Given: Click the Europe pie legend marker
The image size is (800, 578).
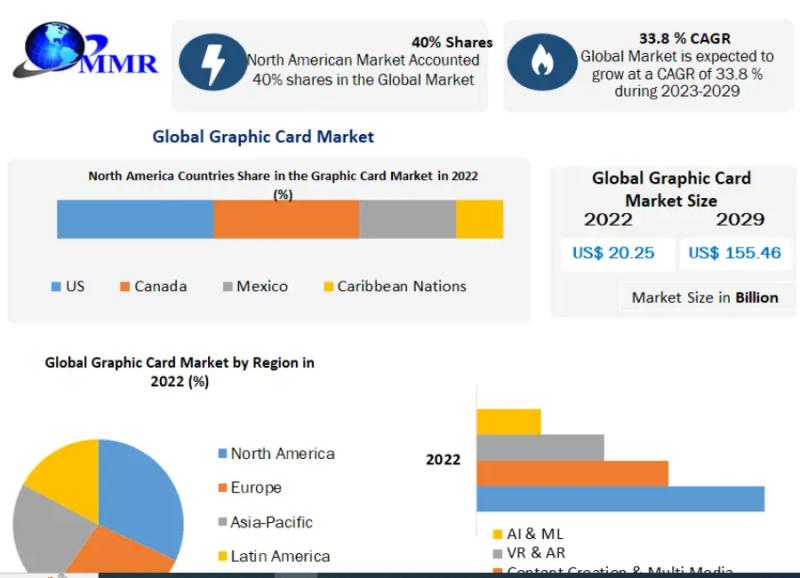Looking at the screenshot, I should (x=222, y=488).
